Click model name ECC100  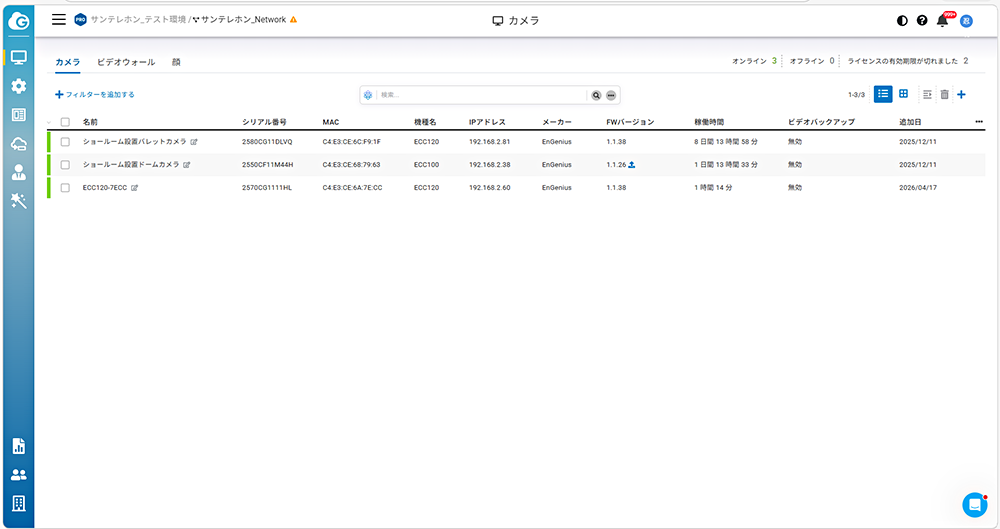pos(426,165)
